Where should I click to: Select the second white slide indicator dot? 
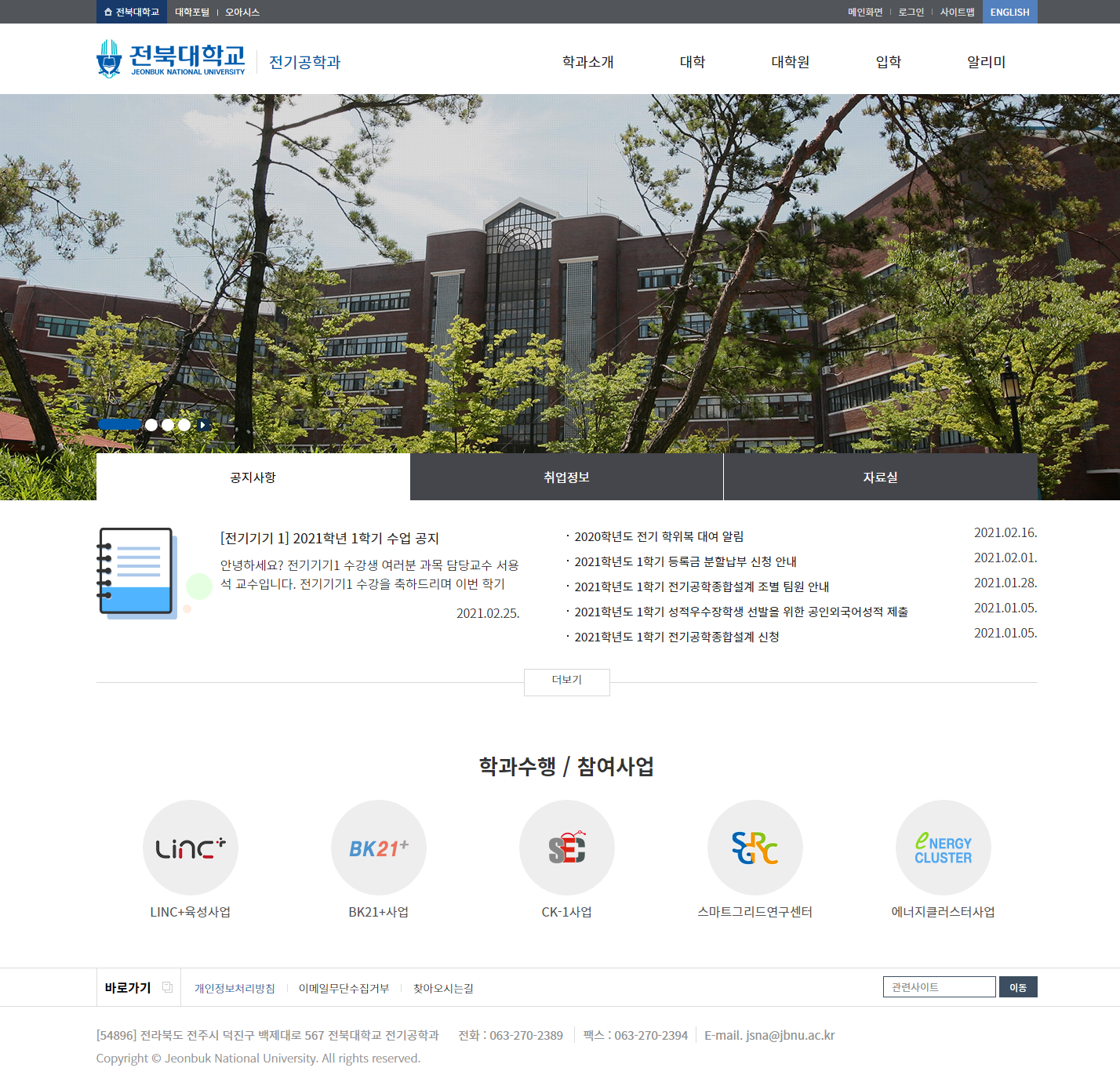(168, 425)
